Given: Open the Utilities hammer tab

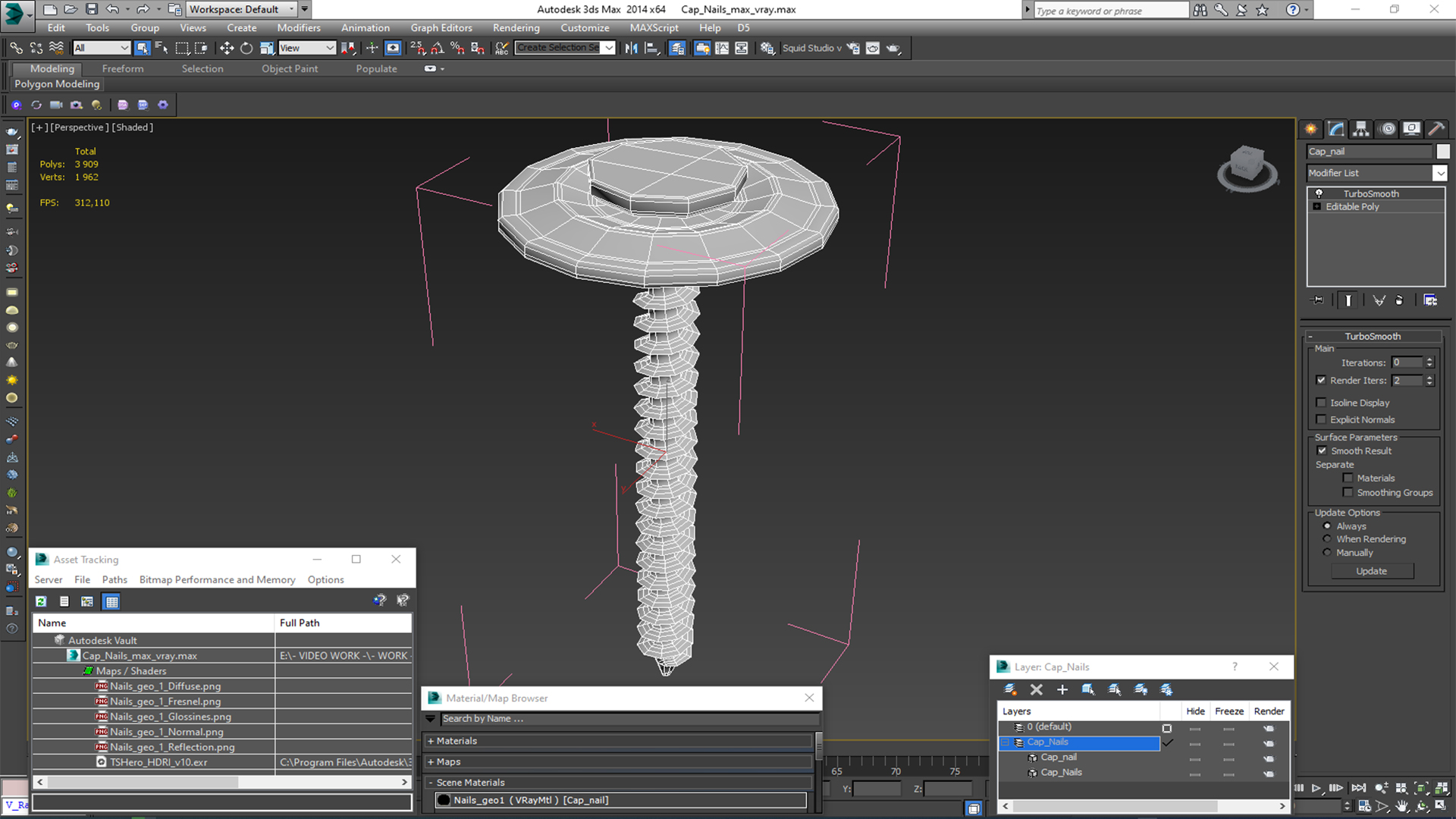Looking at the screenshot, I should (1436, 129).
